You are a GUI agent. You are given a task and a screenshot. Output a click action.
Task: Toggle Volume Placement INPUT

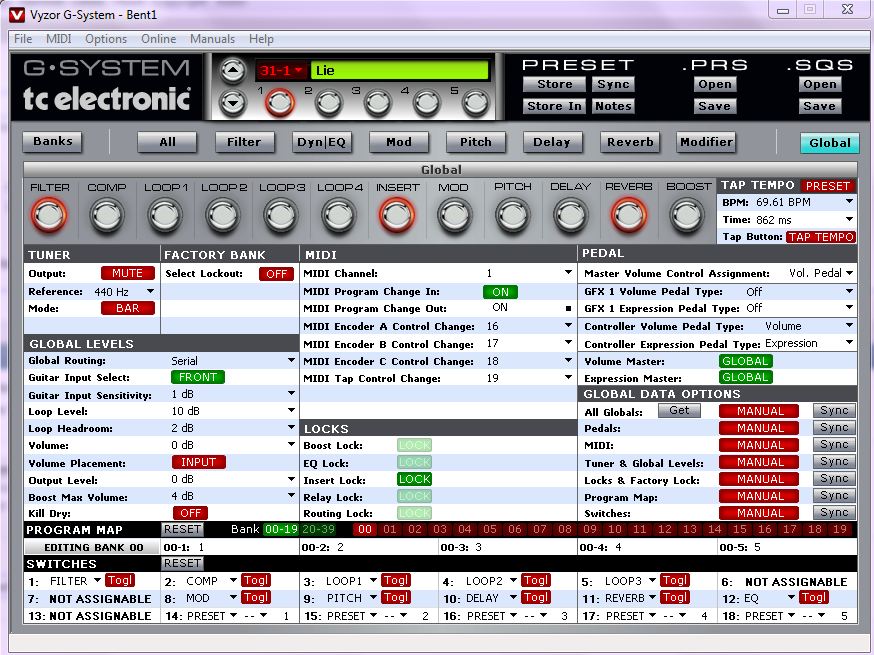198,462
